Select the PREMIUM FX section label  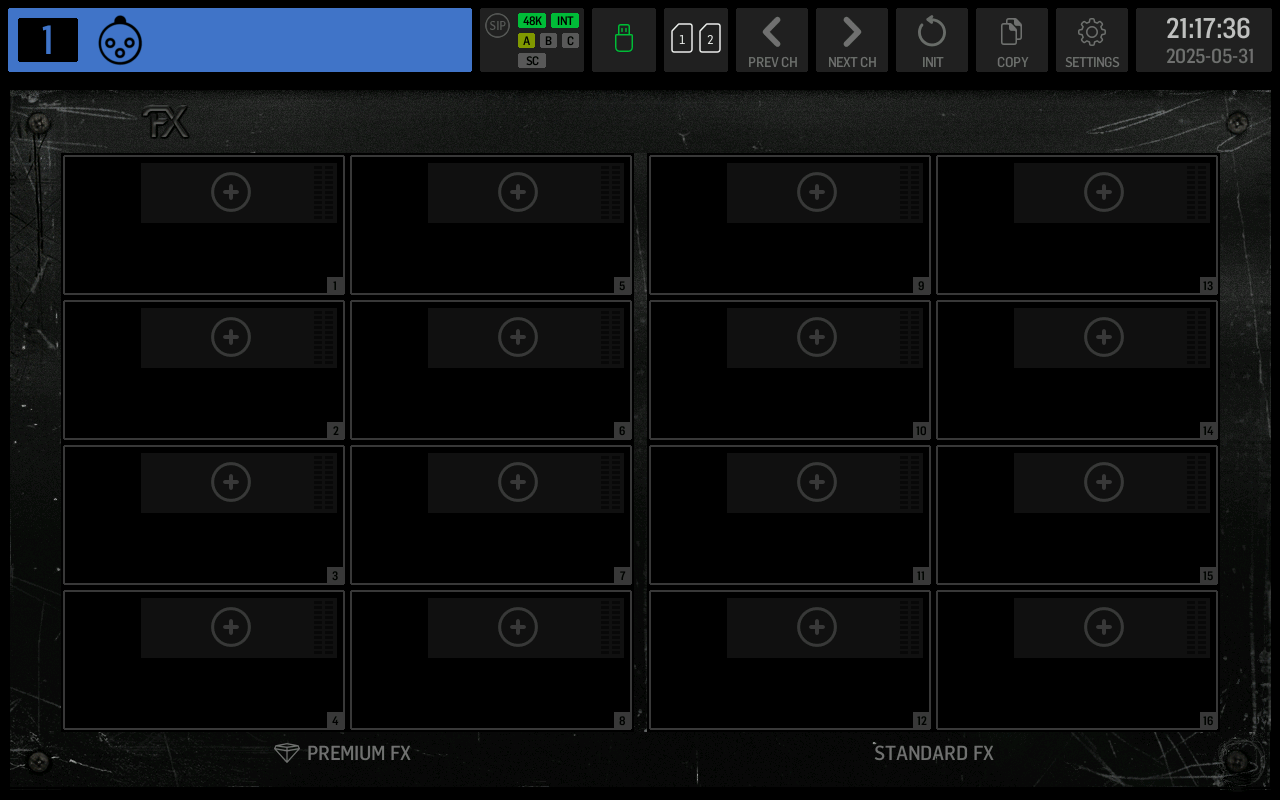343,753
